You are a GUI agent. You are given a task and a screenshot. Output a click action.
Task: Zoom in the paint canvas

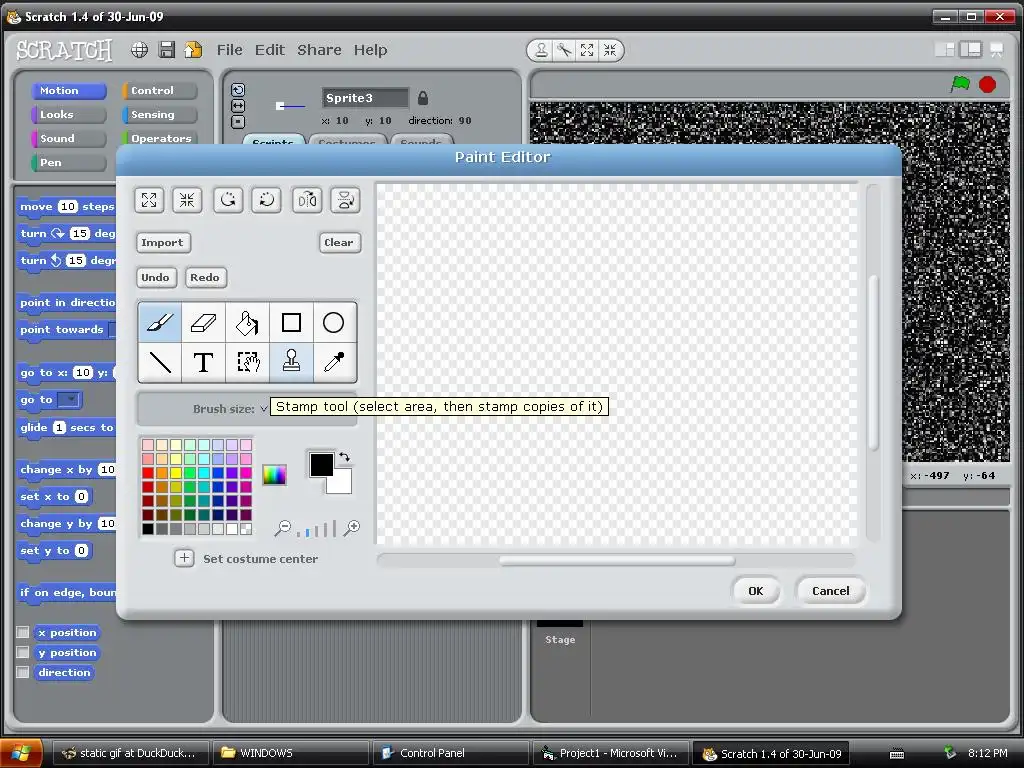[x=352, y=528]
